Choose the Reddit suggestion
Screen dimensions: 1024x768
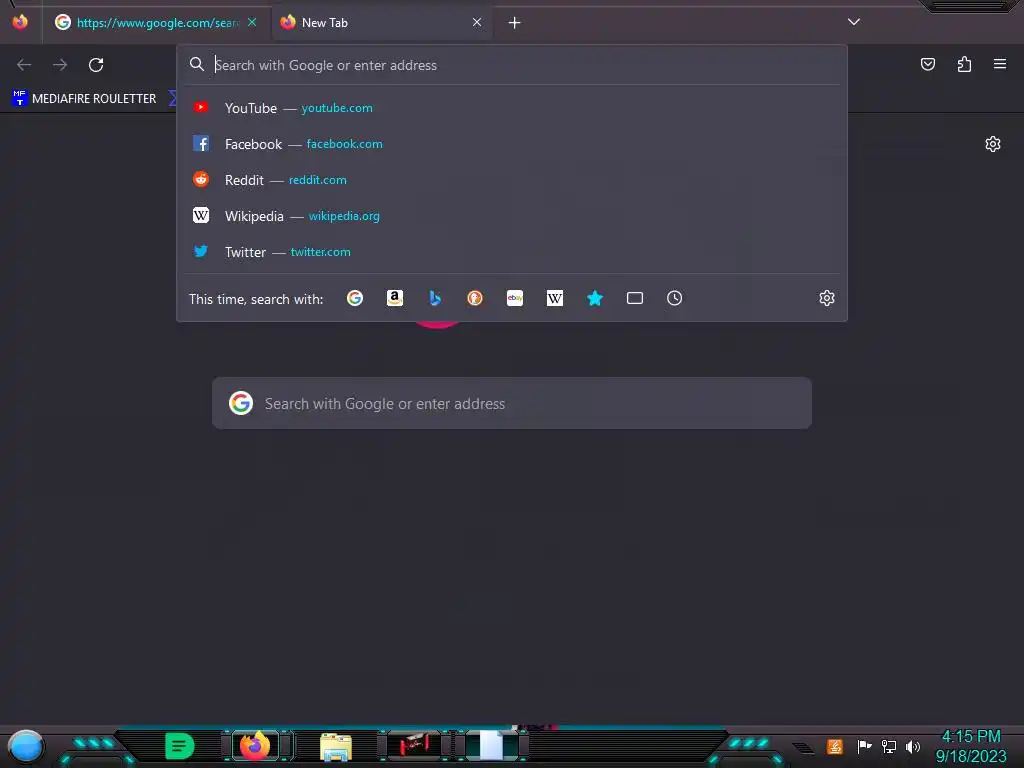tap(512, 180)
